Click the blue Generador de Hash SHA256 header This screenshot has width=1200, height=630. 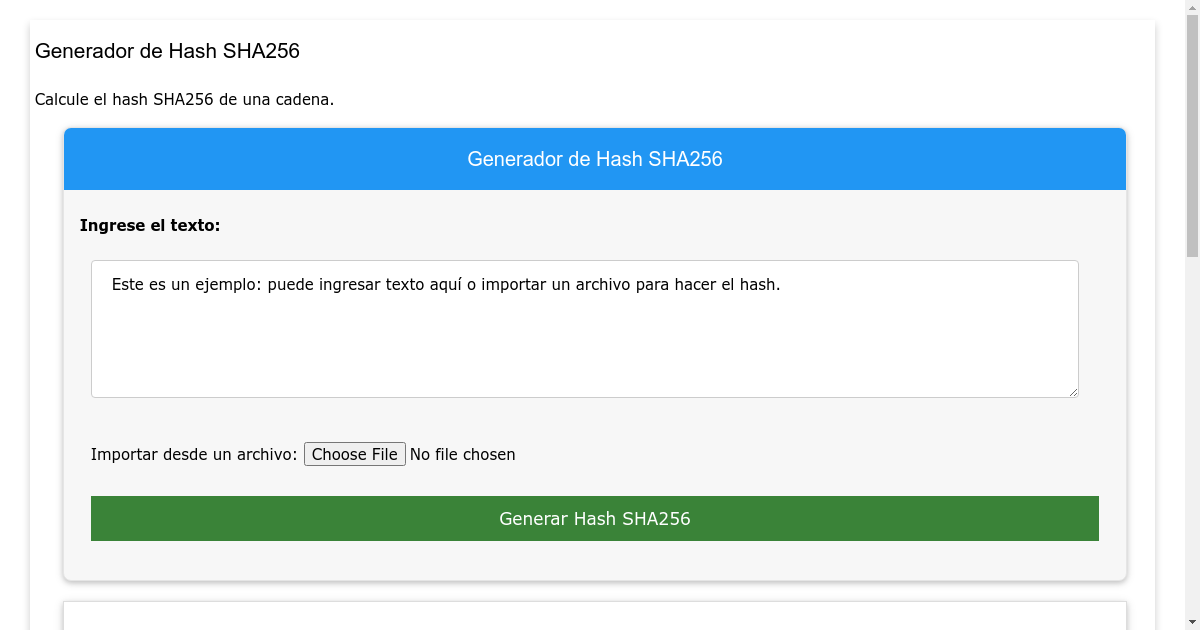[595, 158]
